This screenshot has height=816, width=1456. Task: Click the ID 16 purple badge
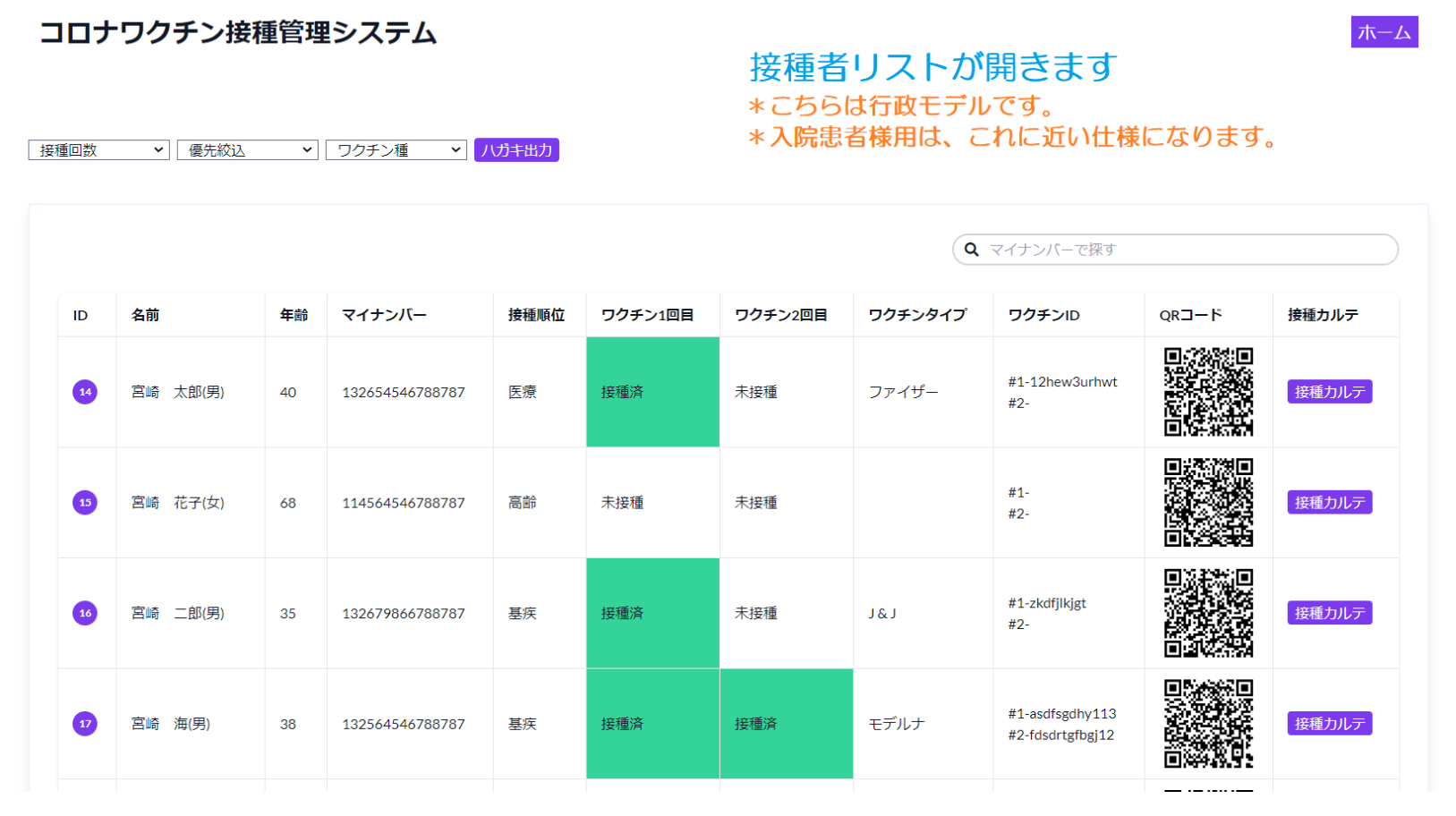[85, 613]
